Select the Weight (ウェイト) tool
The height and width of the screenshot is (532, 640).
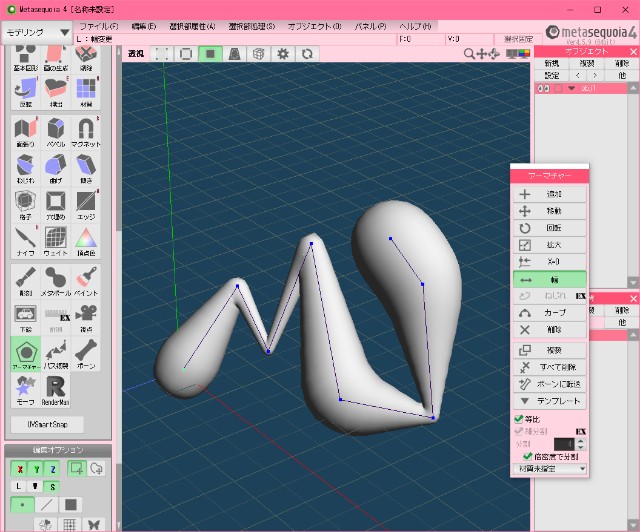tap(56, 241)
